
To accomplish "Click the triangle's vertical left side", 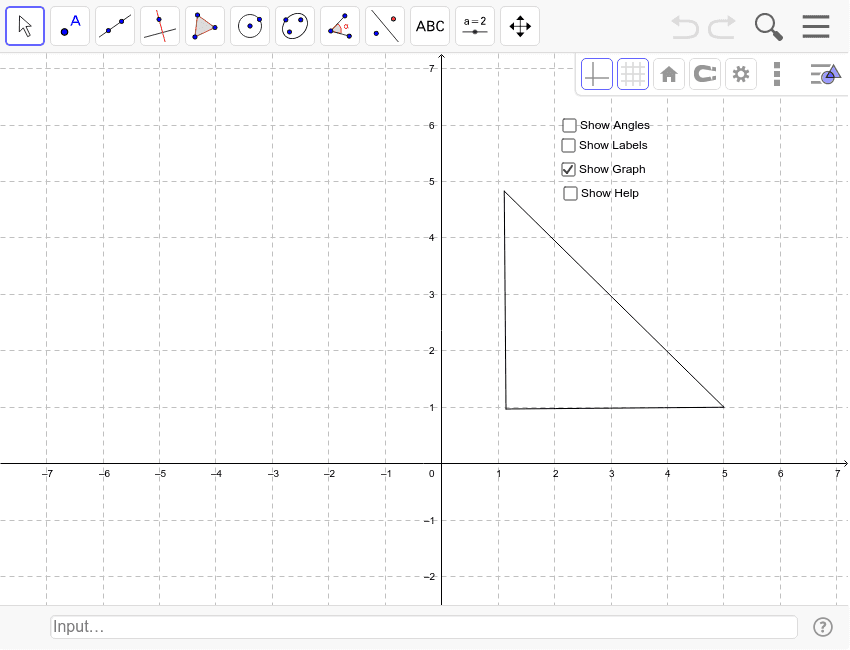I will [x=505, y=299].
